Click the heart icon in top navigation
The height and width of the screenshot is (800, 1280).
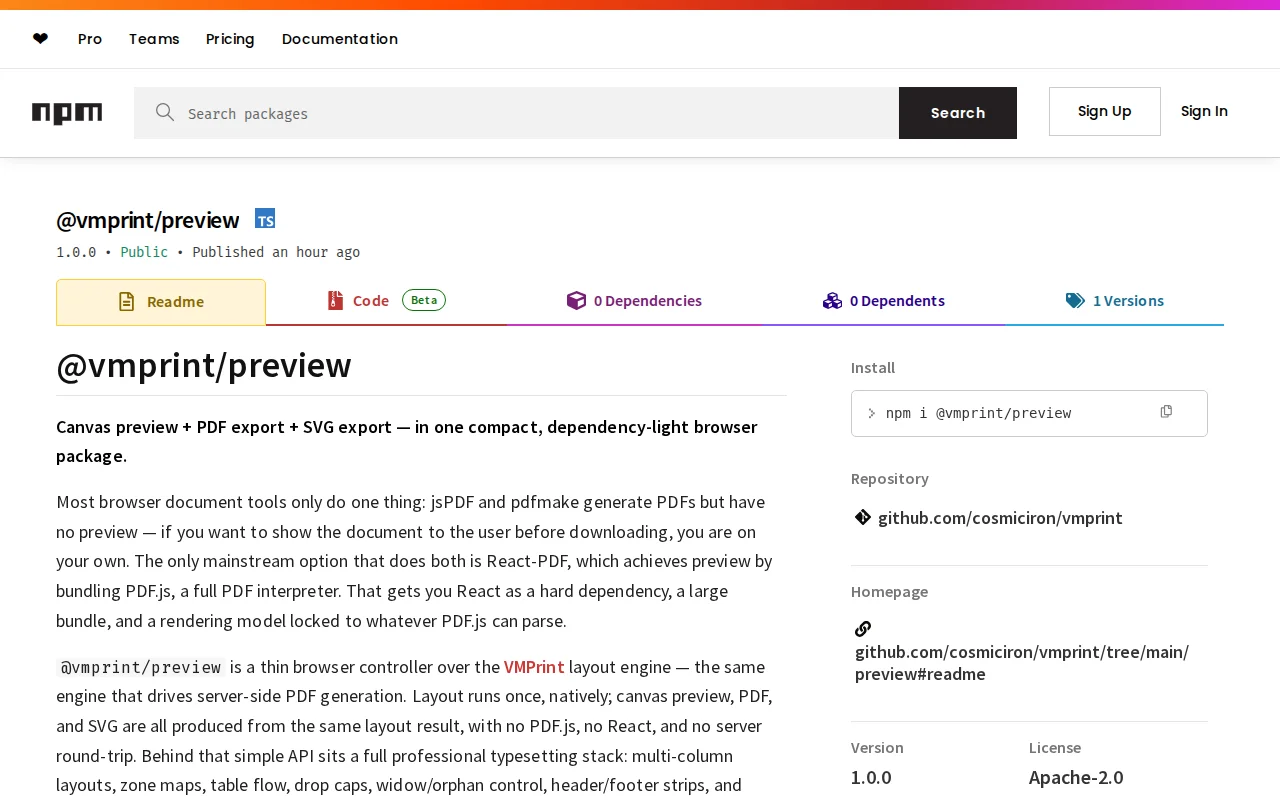[40, 39]
